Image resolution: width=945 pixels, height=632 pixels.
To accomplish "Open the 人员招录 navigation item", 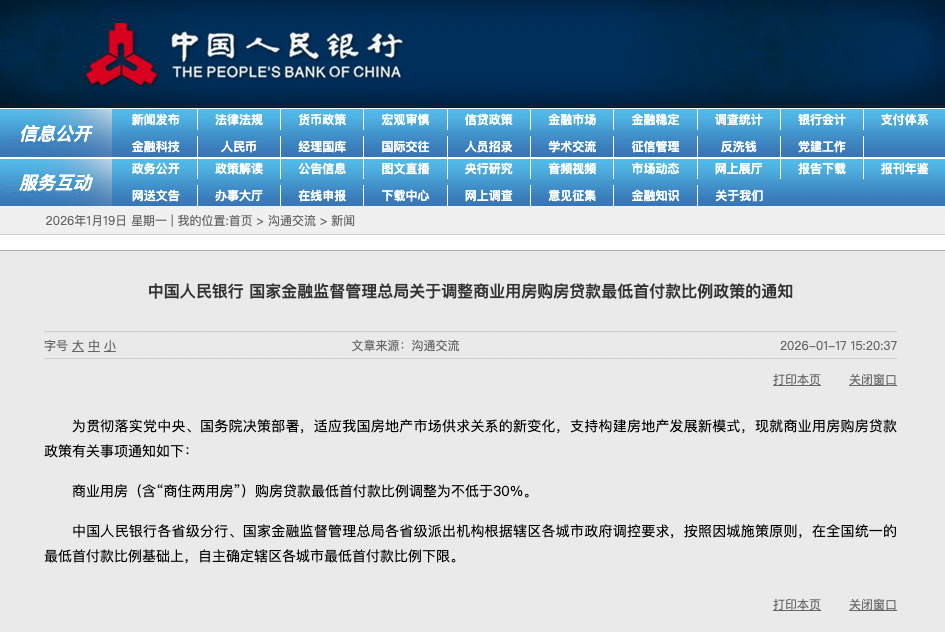I will point(489,146).
